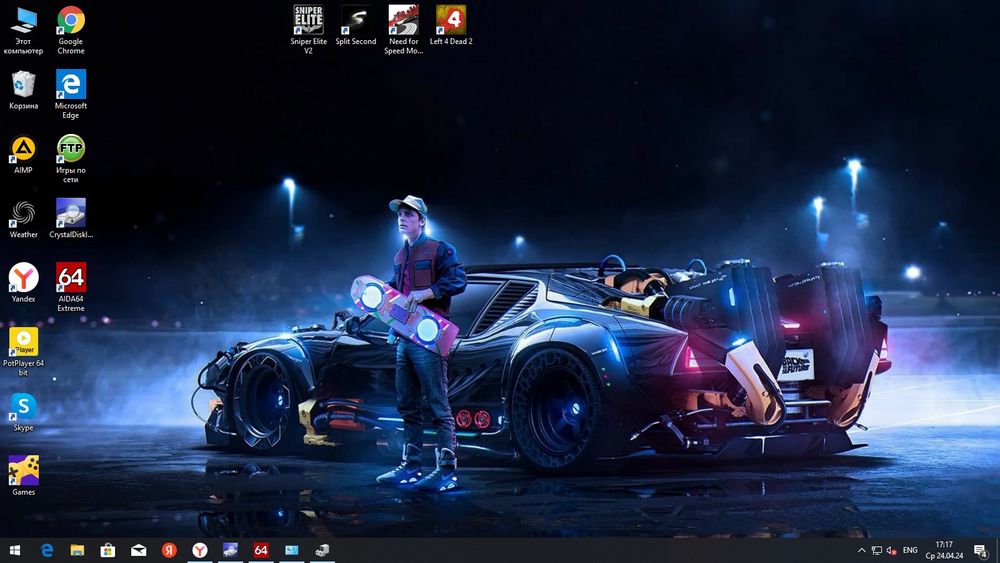Open Microsoft Store from the taskbar
This screenshot has height=563, width=1000.
pyautogui.click(x=108, y=550)
